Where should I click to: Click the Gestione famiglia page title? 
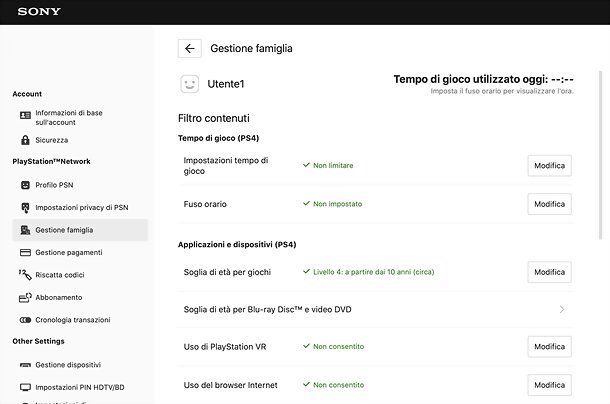pos(251,49)
